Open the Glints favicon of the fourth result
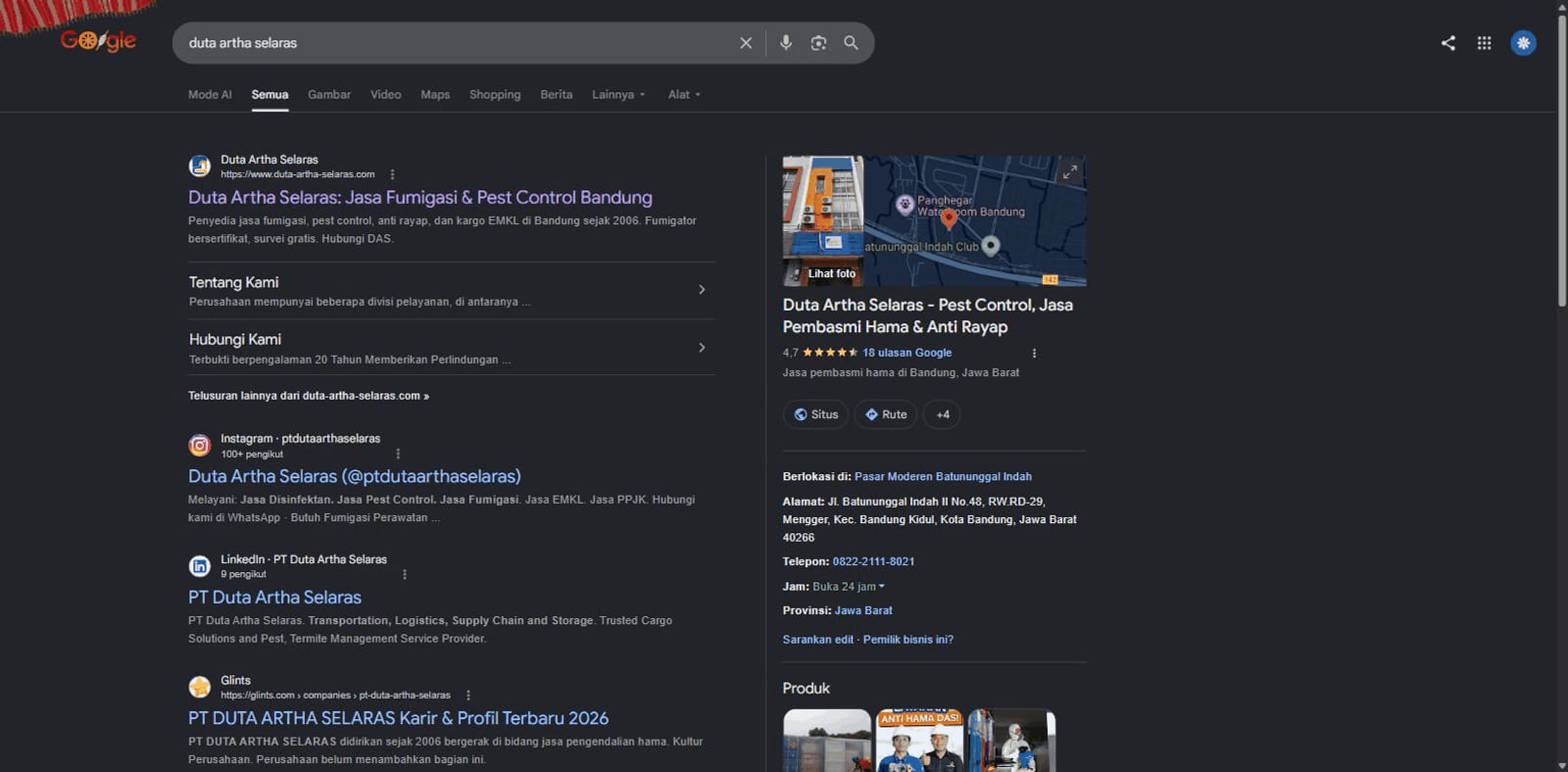The width and height of the screenshot is (1568, 772). (200, 687)
